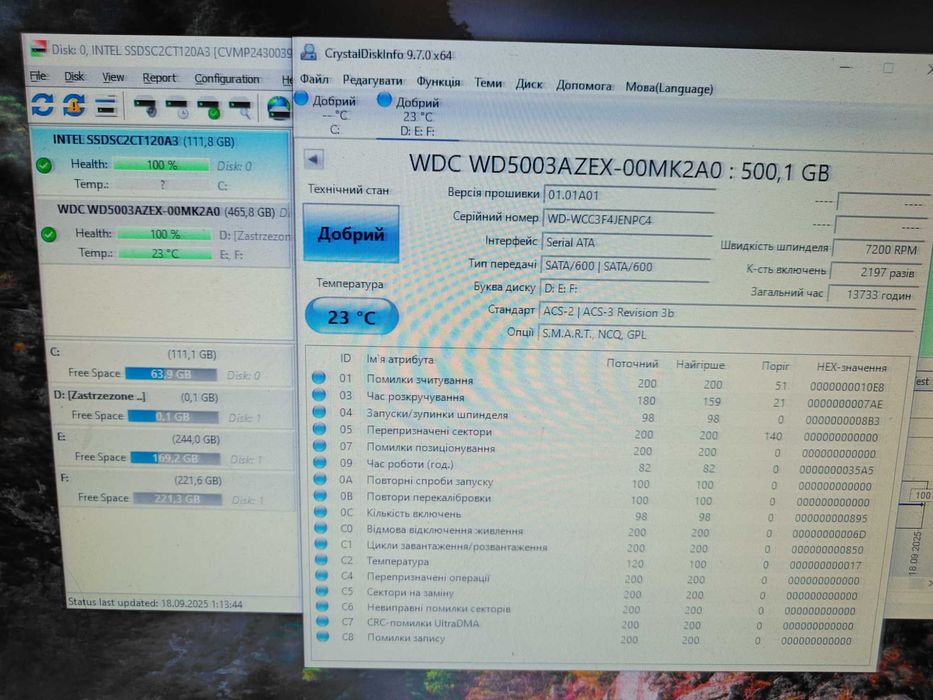933x700 pixels.
Task: Click the green check icon beside INTEL SSD Health
Action: [x=43, y=165]
